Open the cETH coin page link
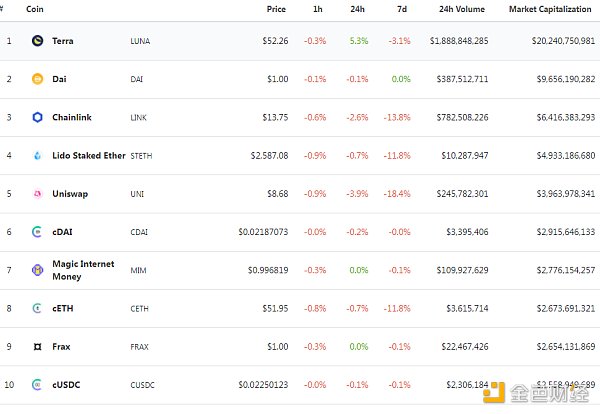Image resolution: width=600 pixels, height=414 pixels. point(63,308)
